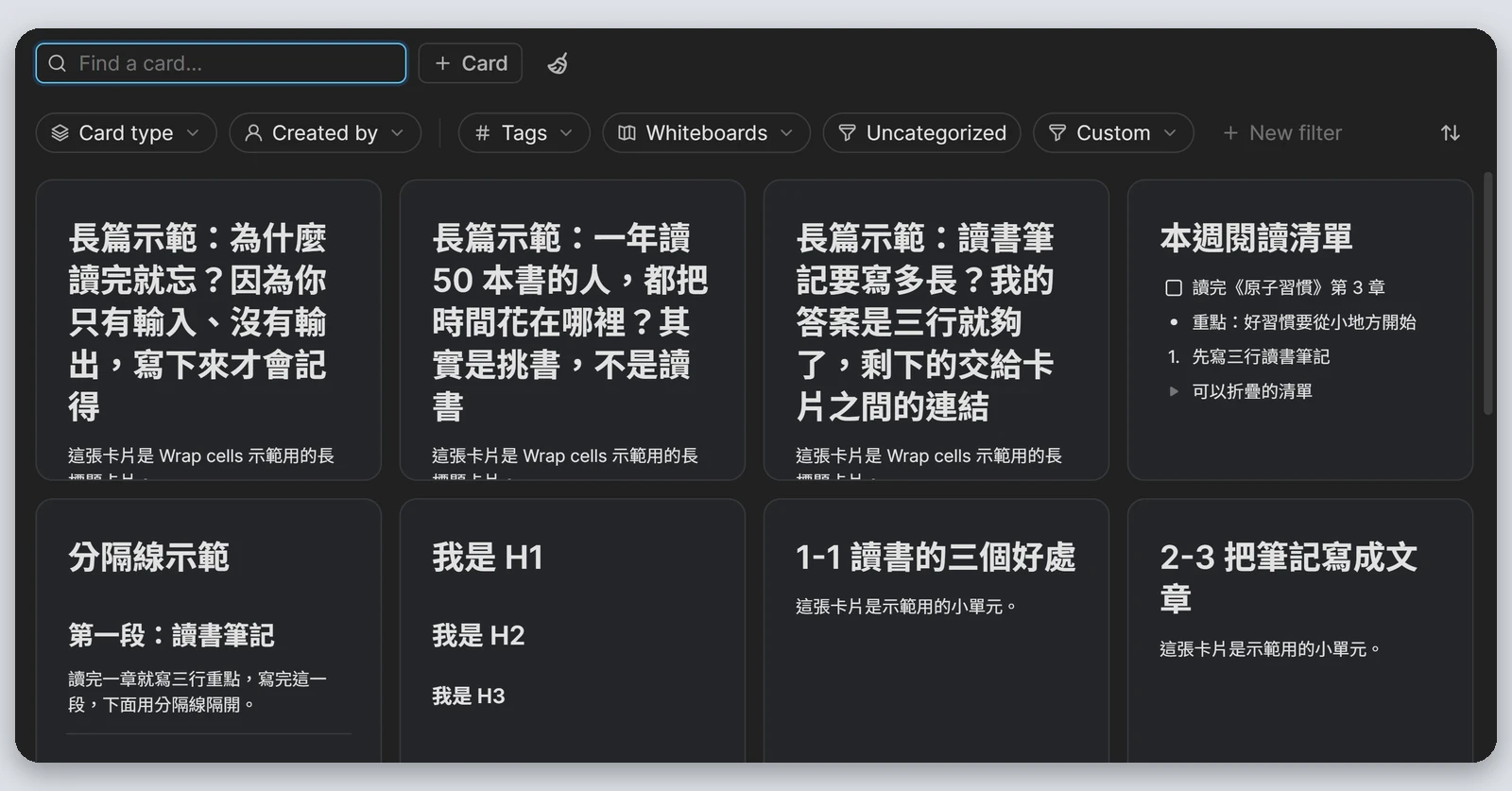Click the card list vertical scrollbar
The image size is (1512, 791).
pos(1488,293)
